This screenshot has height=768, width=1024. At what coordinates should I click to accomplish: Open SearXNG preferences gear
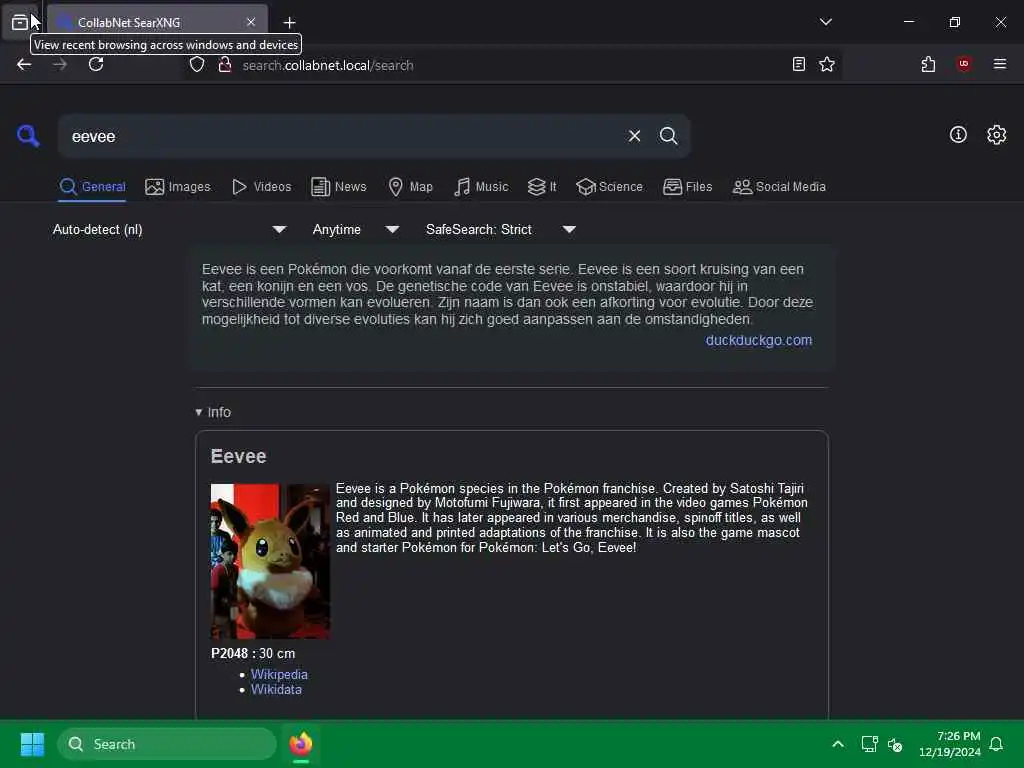(x=996, y=135)
